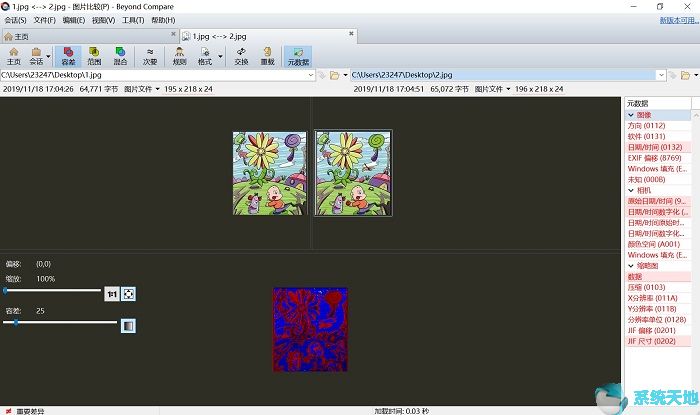Open the 编辑(E) menu

tap(74, 20)
